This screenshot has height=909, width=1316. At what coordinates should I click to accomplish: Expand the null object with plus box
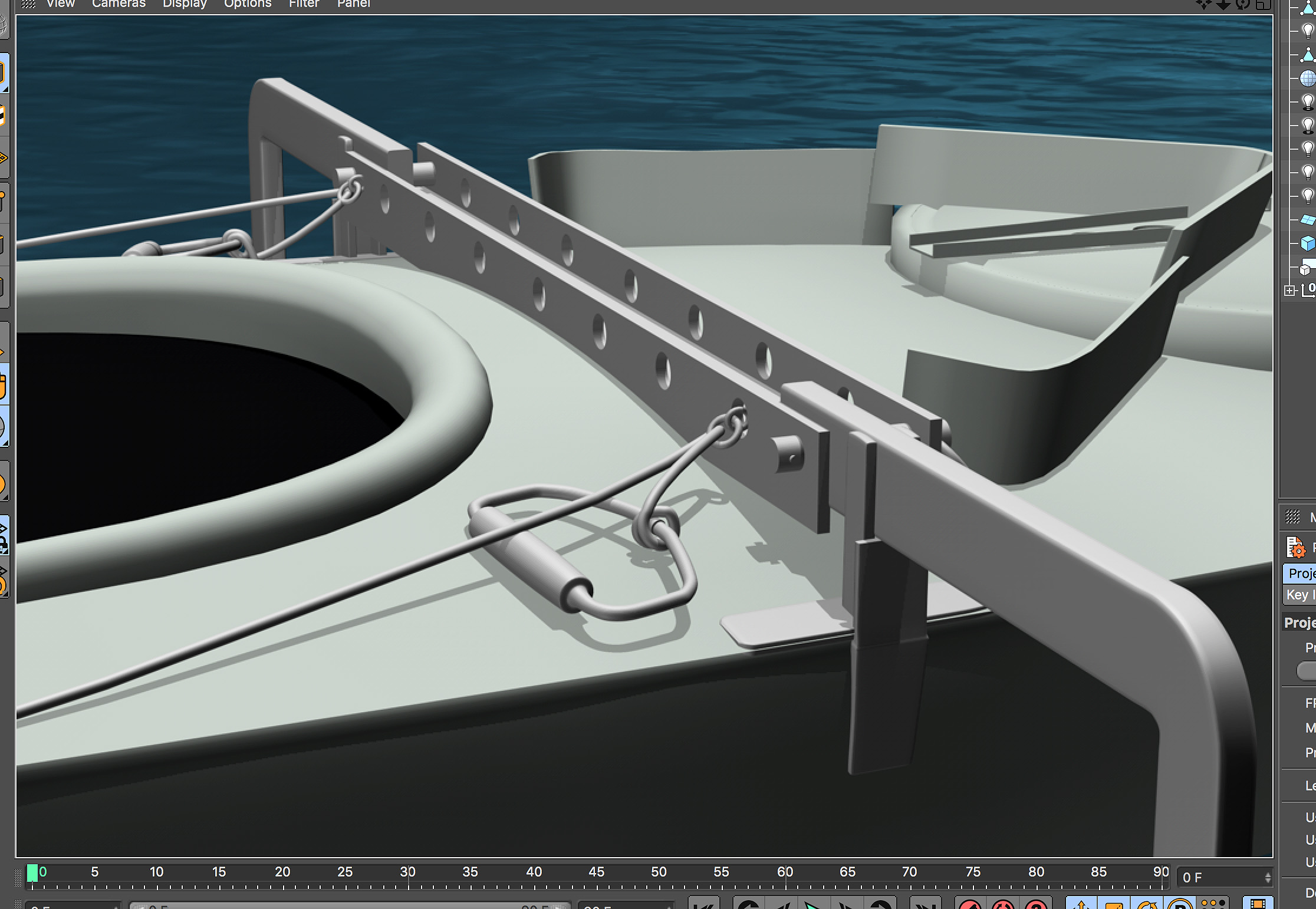point(1290,290)
